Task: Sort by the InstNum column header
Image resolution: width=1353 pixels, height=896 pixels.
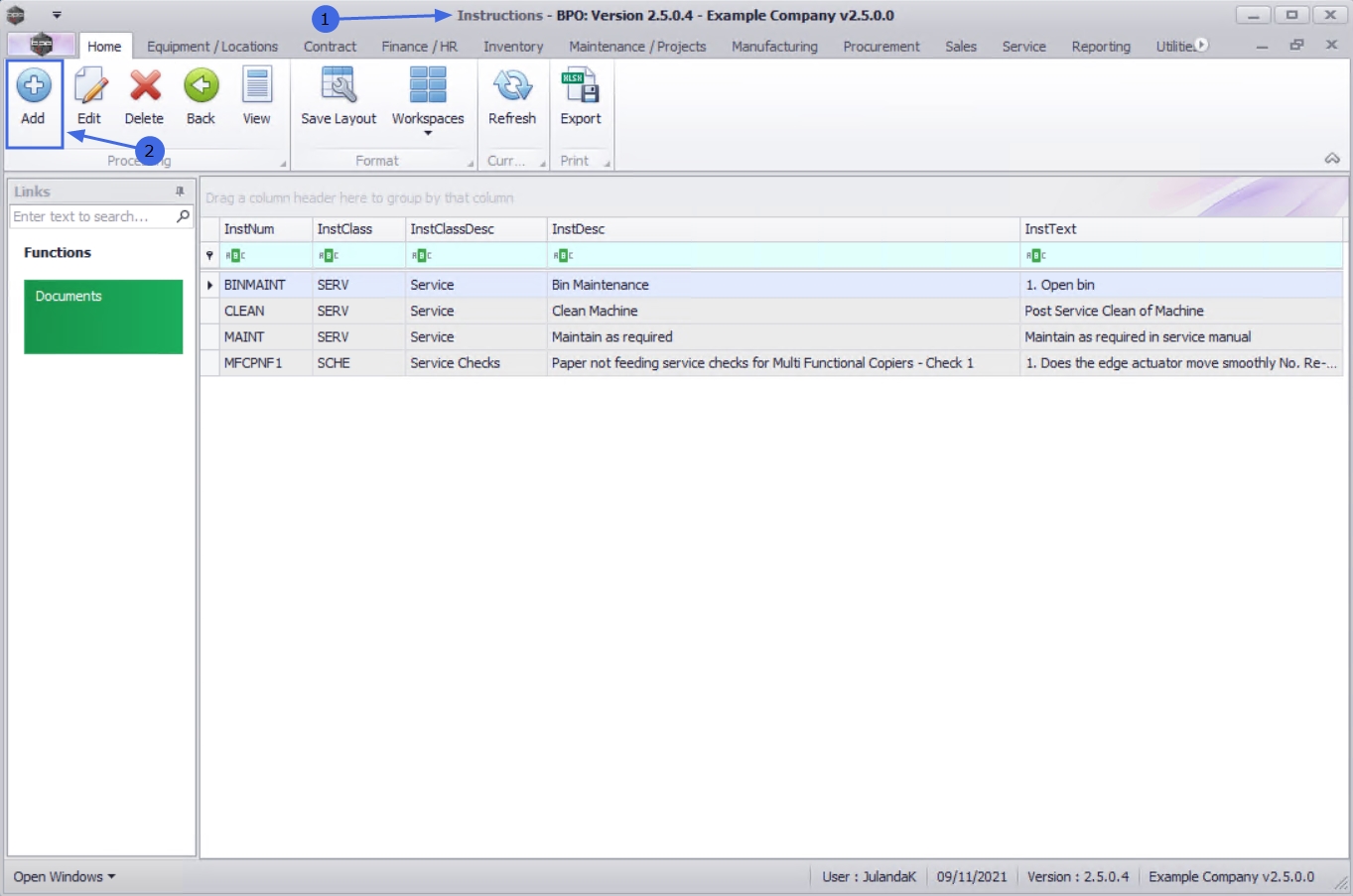Action: pyautogui.click(x=266, y=229)
